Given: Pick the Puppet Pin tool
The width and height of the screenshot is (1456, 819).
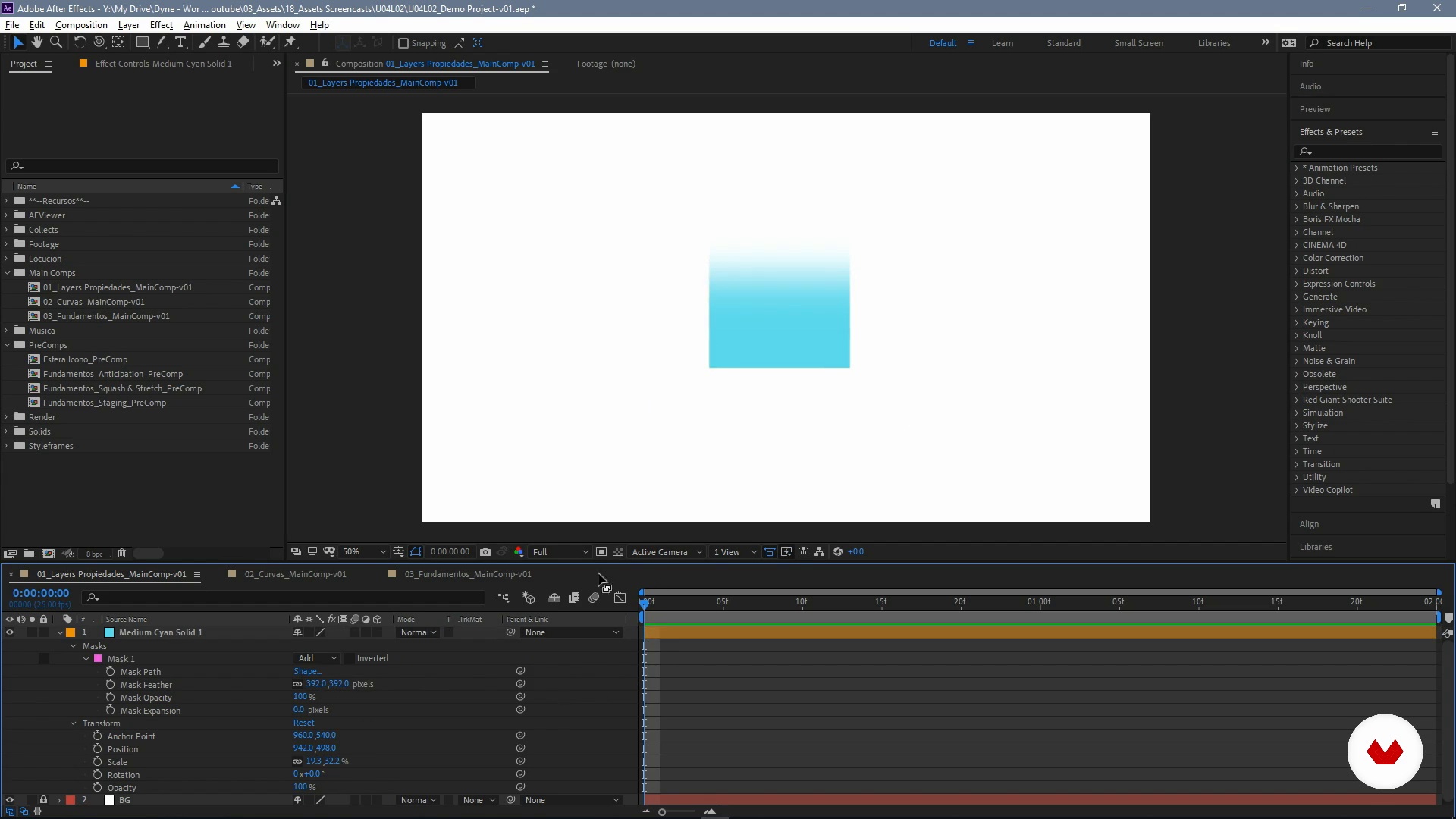Looking at the screenshot, I should click(x=290, y=42).
